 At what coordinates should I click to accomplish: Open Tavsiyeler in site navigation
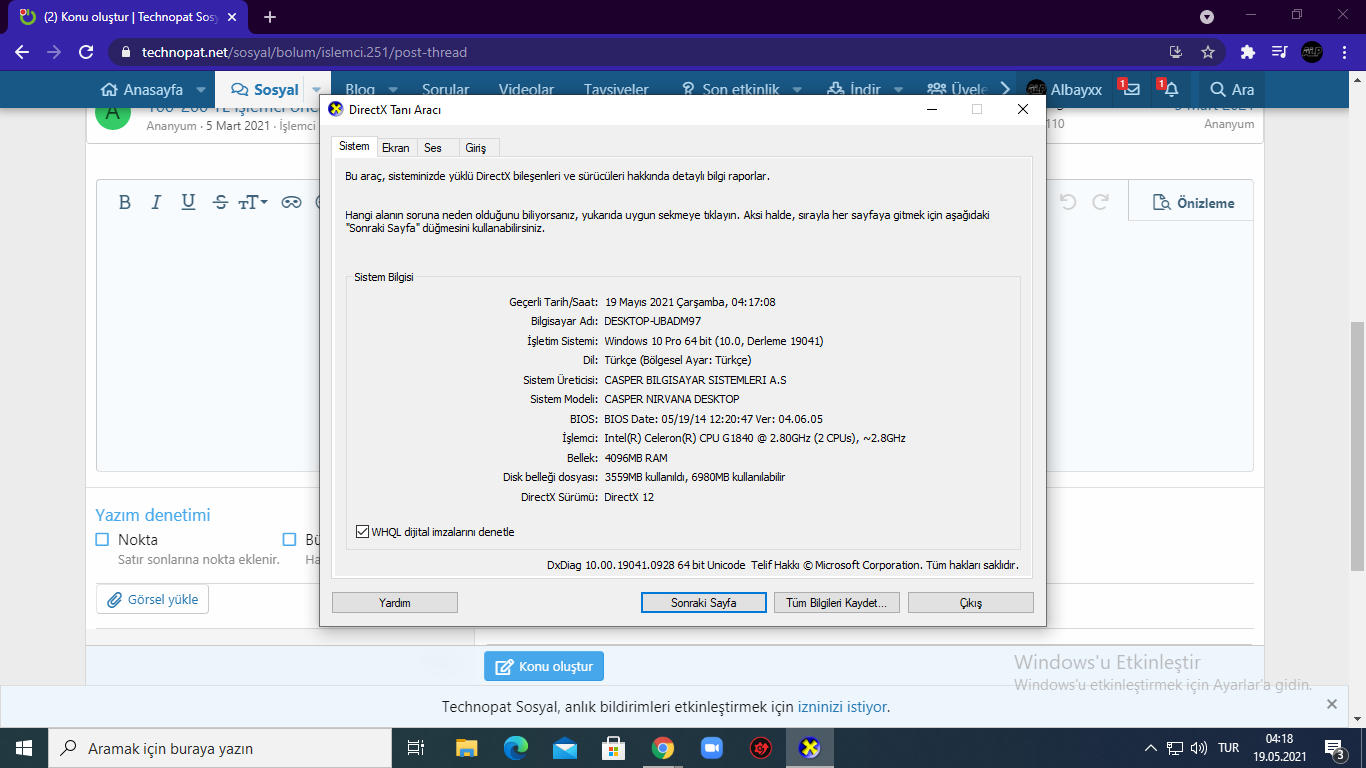tap(616, 89)
